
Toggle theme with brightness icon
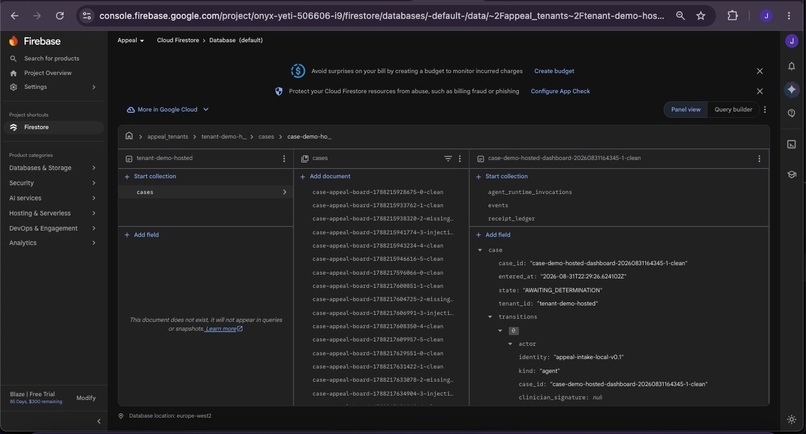pos(792,420)
